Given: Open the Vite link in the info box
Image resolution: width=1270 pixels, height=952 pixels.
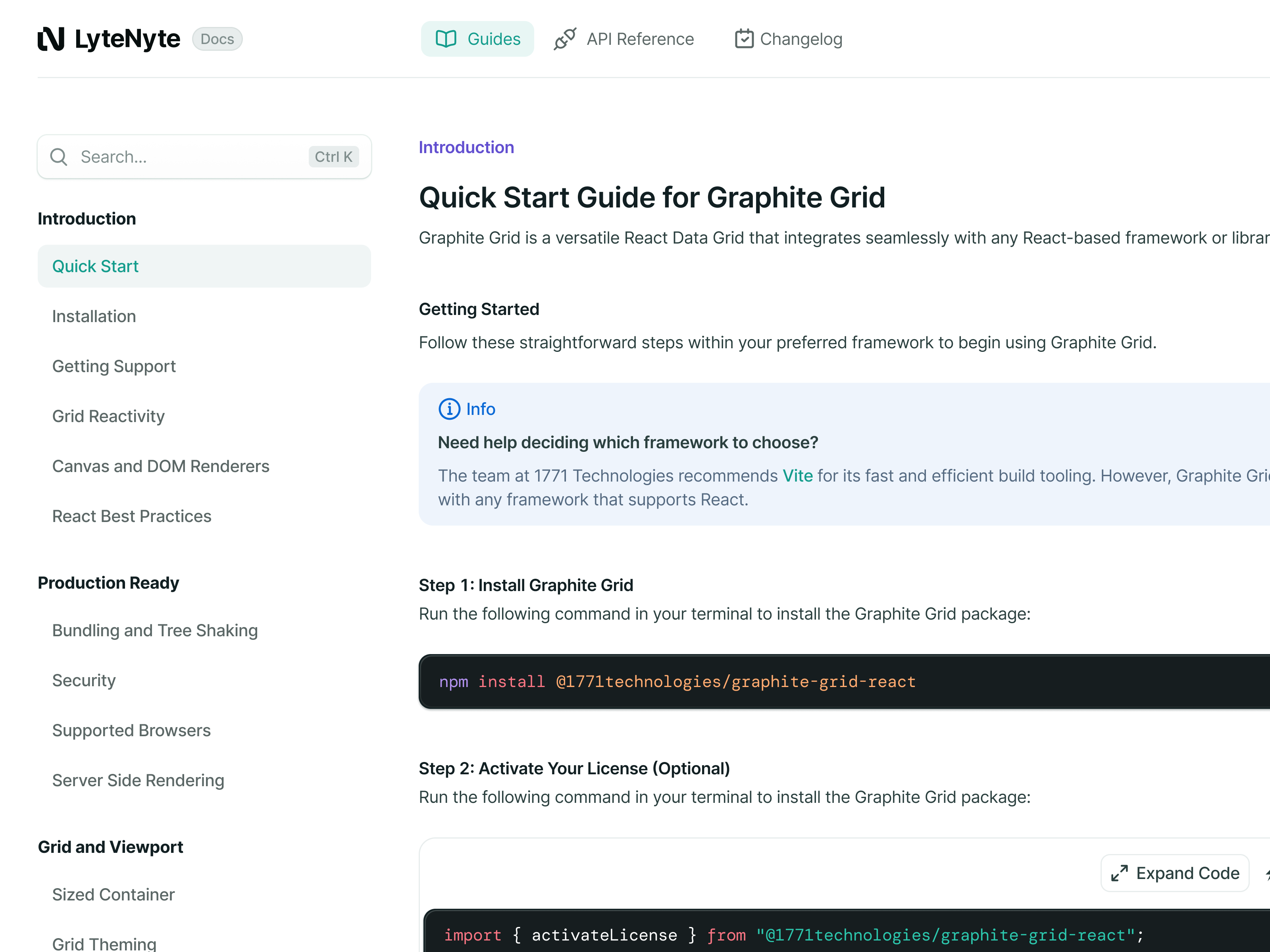Looking at the screenshot, I should point(797,475).
